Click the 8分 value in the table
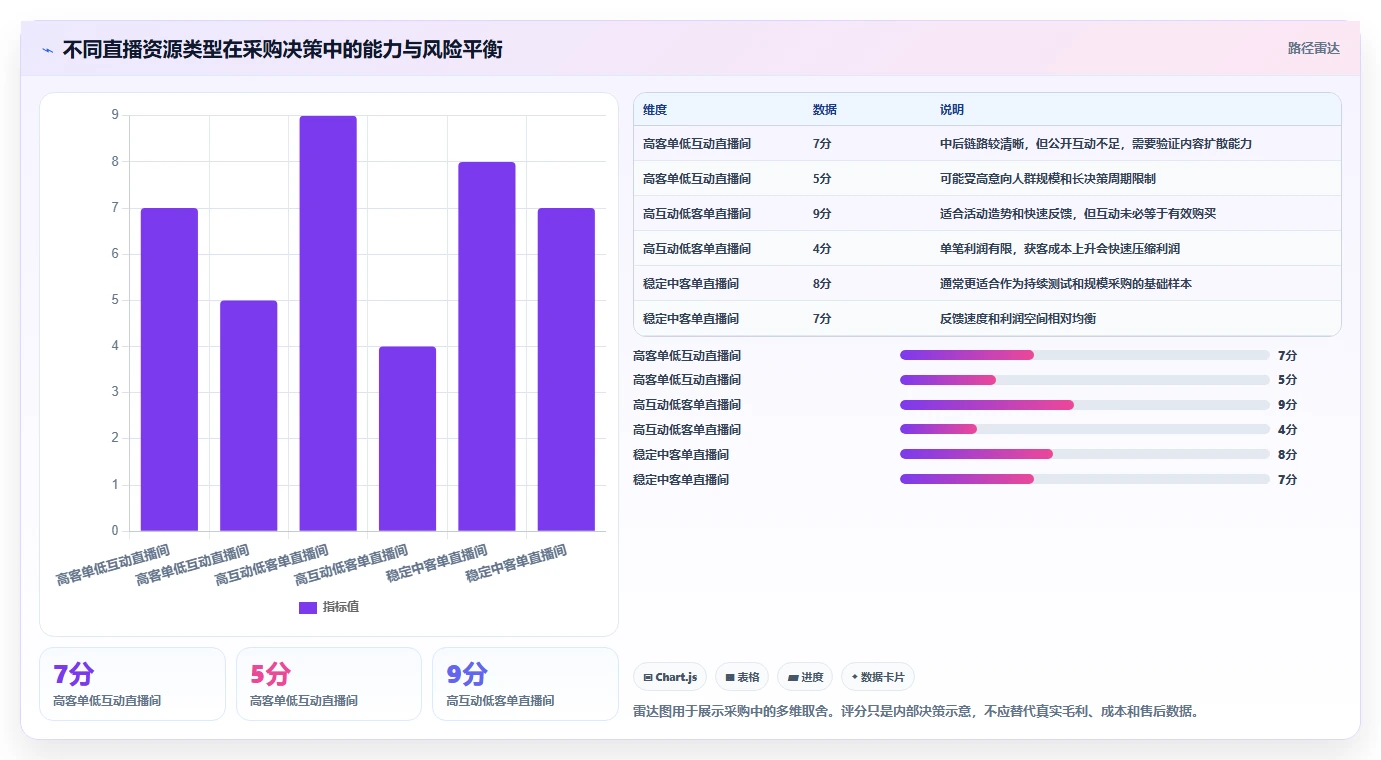 (822, 284)
